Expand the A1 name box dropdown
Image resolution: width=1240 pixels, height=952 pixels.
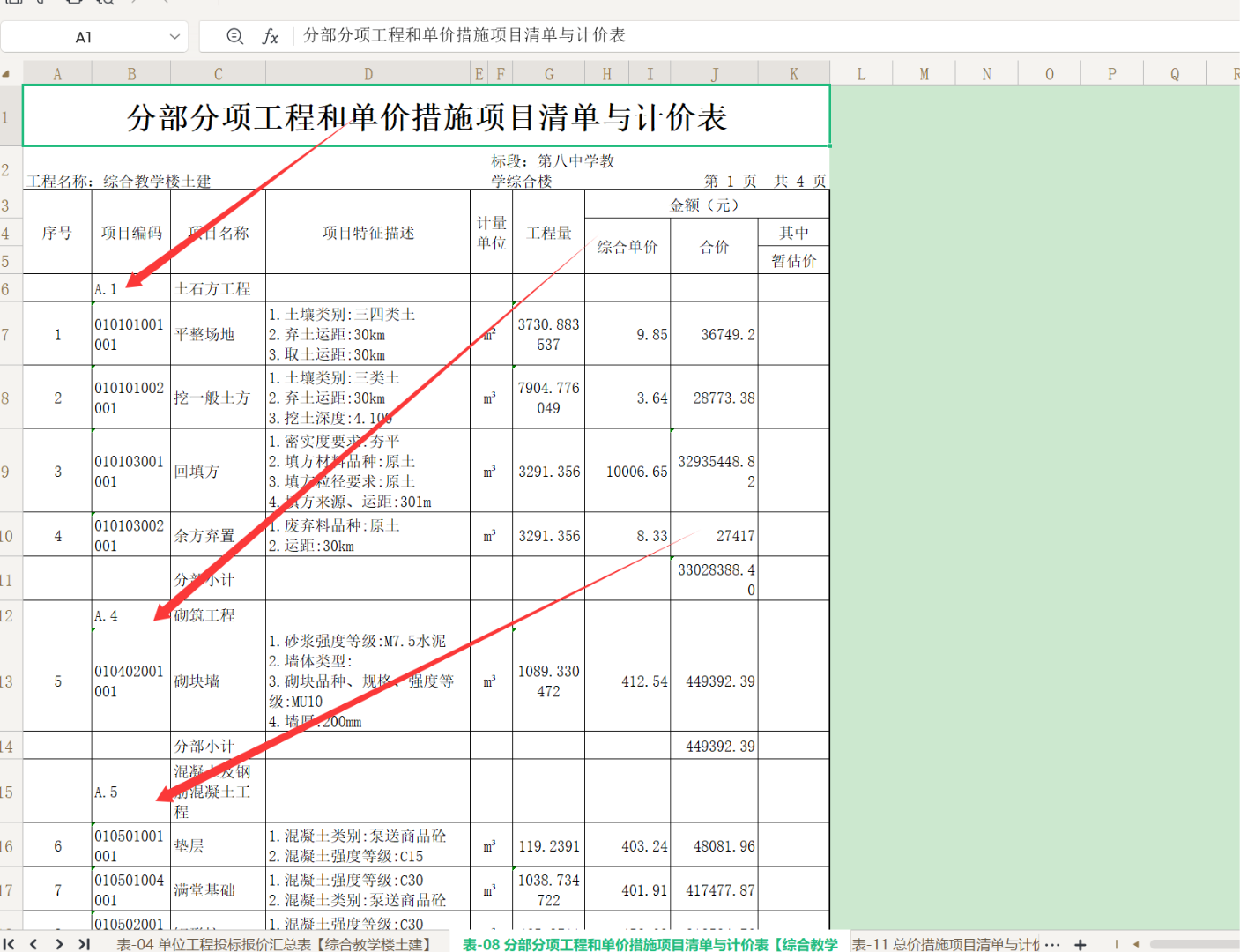coord(174,36)
